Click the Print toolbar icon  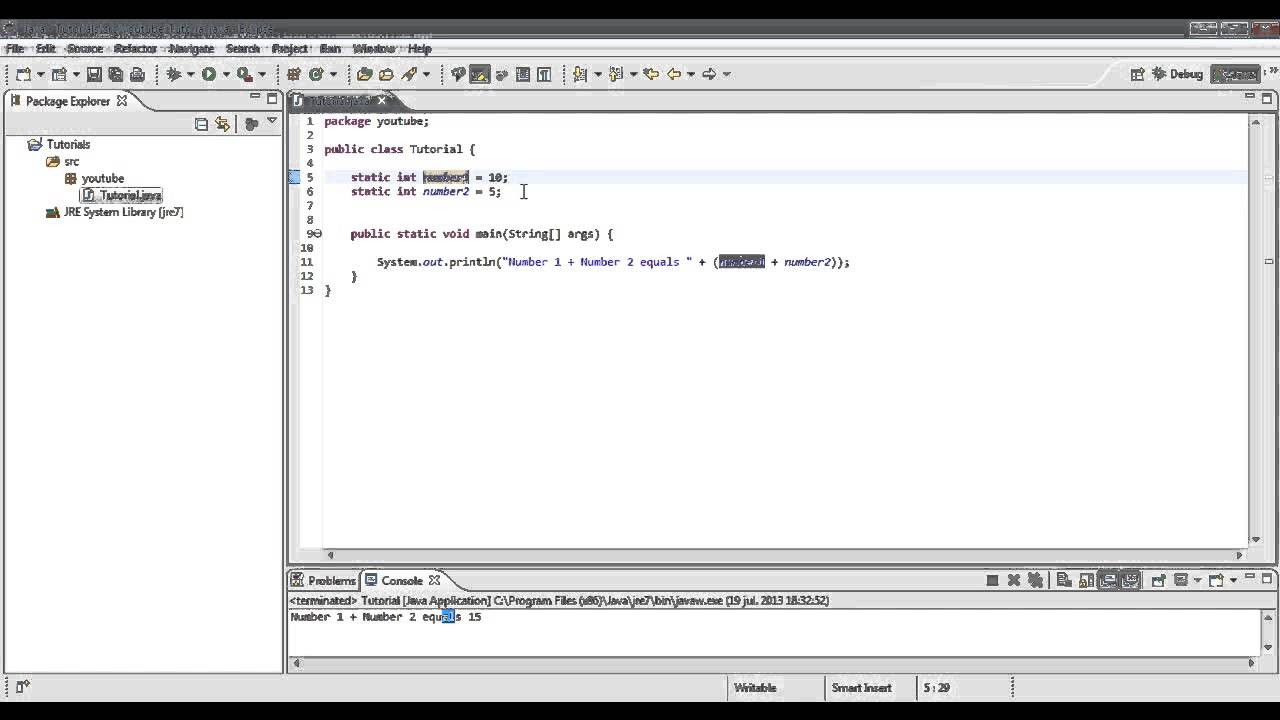pos(138,74)
